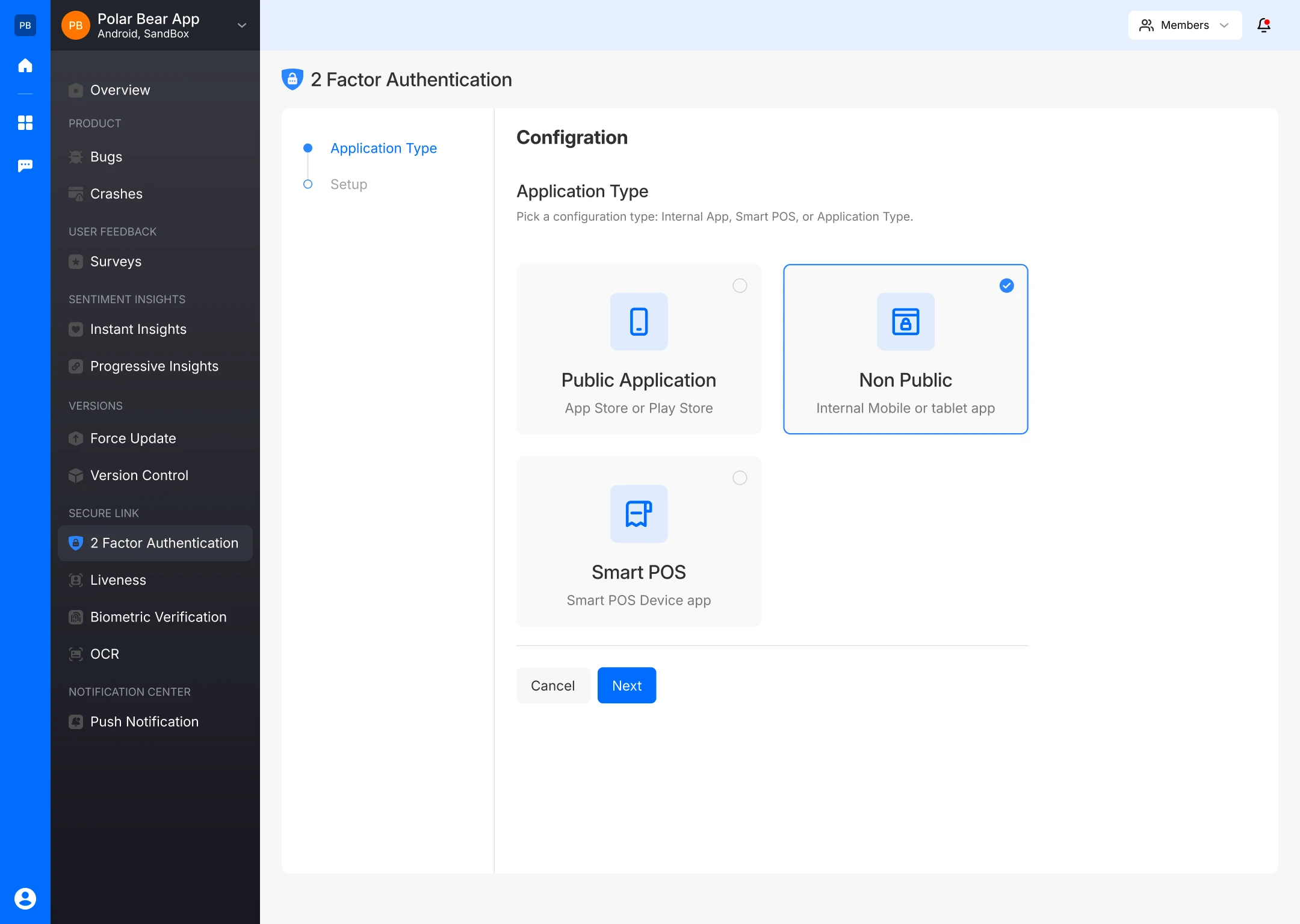Open the Members dropdown
The image size is (1300, 924).
[1184, 25]
